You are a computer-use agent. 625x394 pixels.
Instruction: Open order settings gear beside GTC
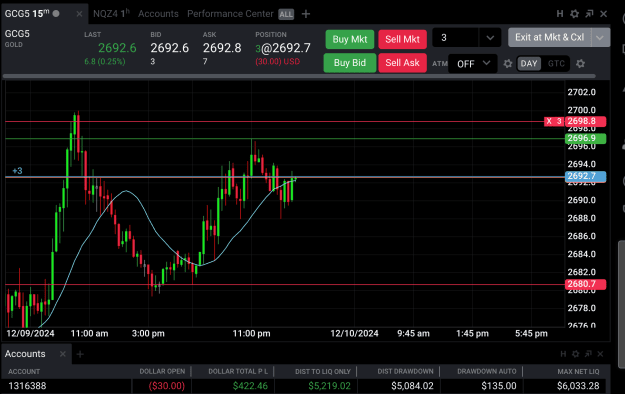(x=580, y=64)
